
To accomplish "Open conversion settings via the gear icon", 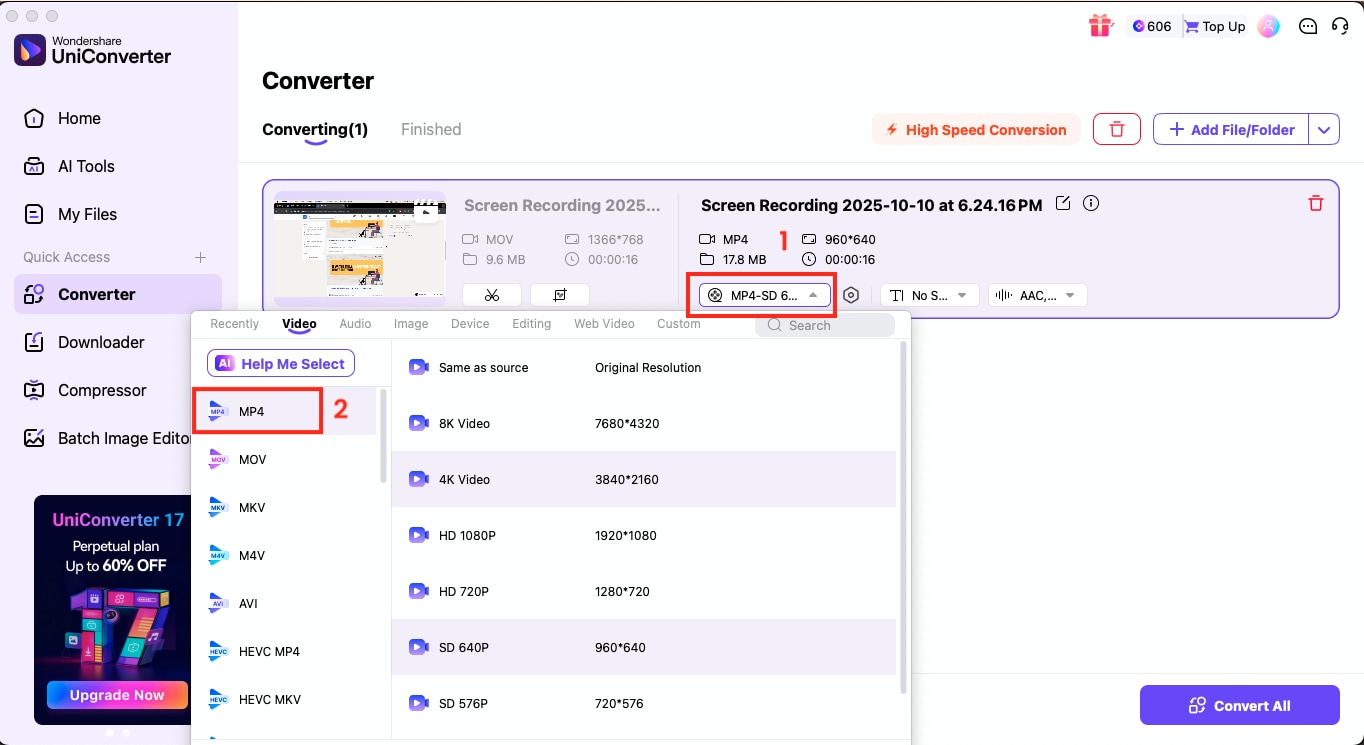I will [851, 294].
